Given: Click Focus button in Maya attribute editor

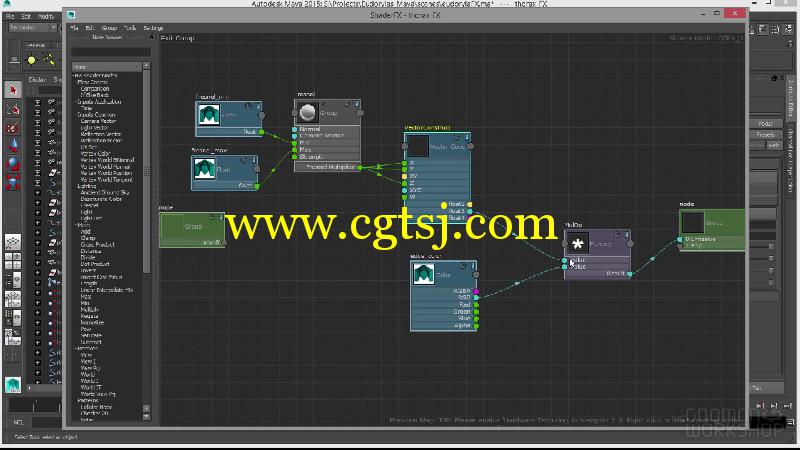Looking at the screenshot, I should tap(765, 123).
